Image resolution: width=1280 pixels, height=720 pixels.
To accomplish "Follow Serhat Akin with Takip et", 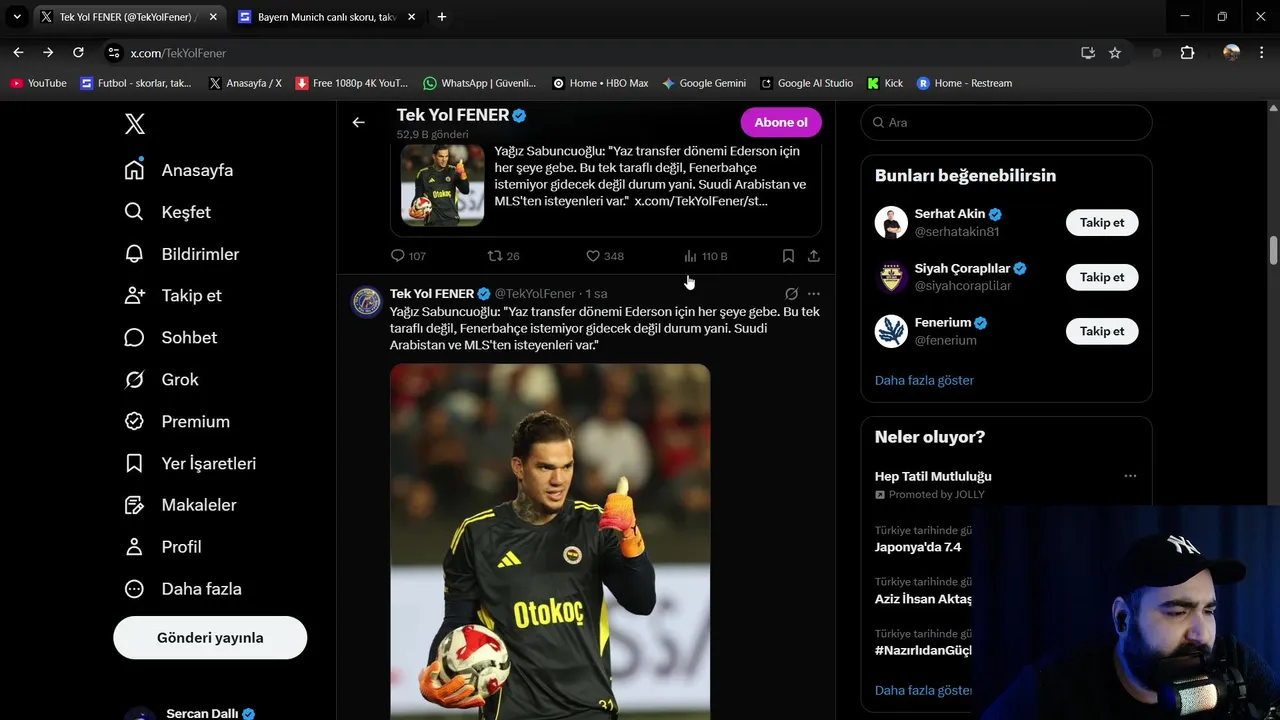I will coord(1102,223).
